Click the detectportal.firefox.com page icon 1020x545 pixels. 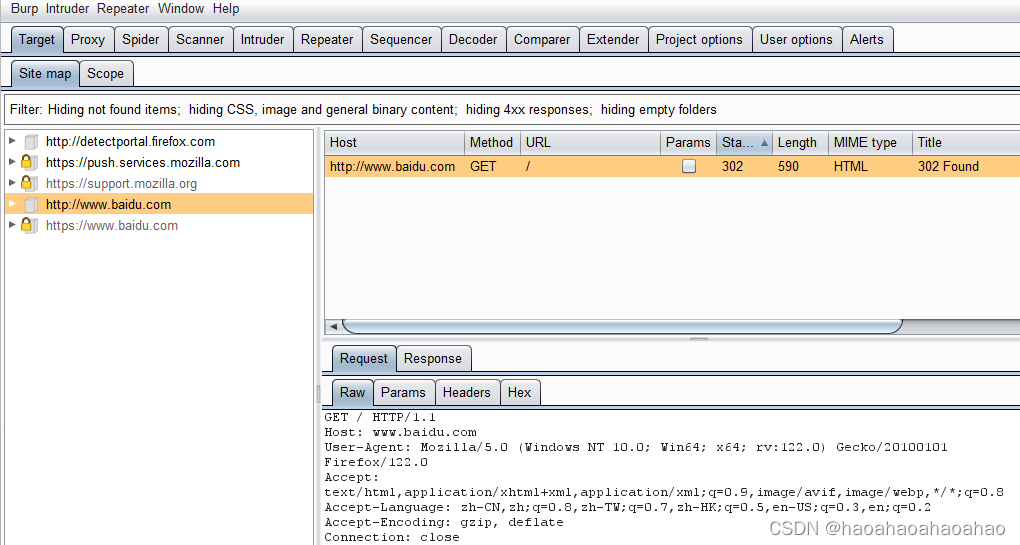(31, 142)
